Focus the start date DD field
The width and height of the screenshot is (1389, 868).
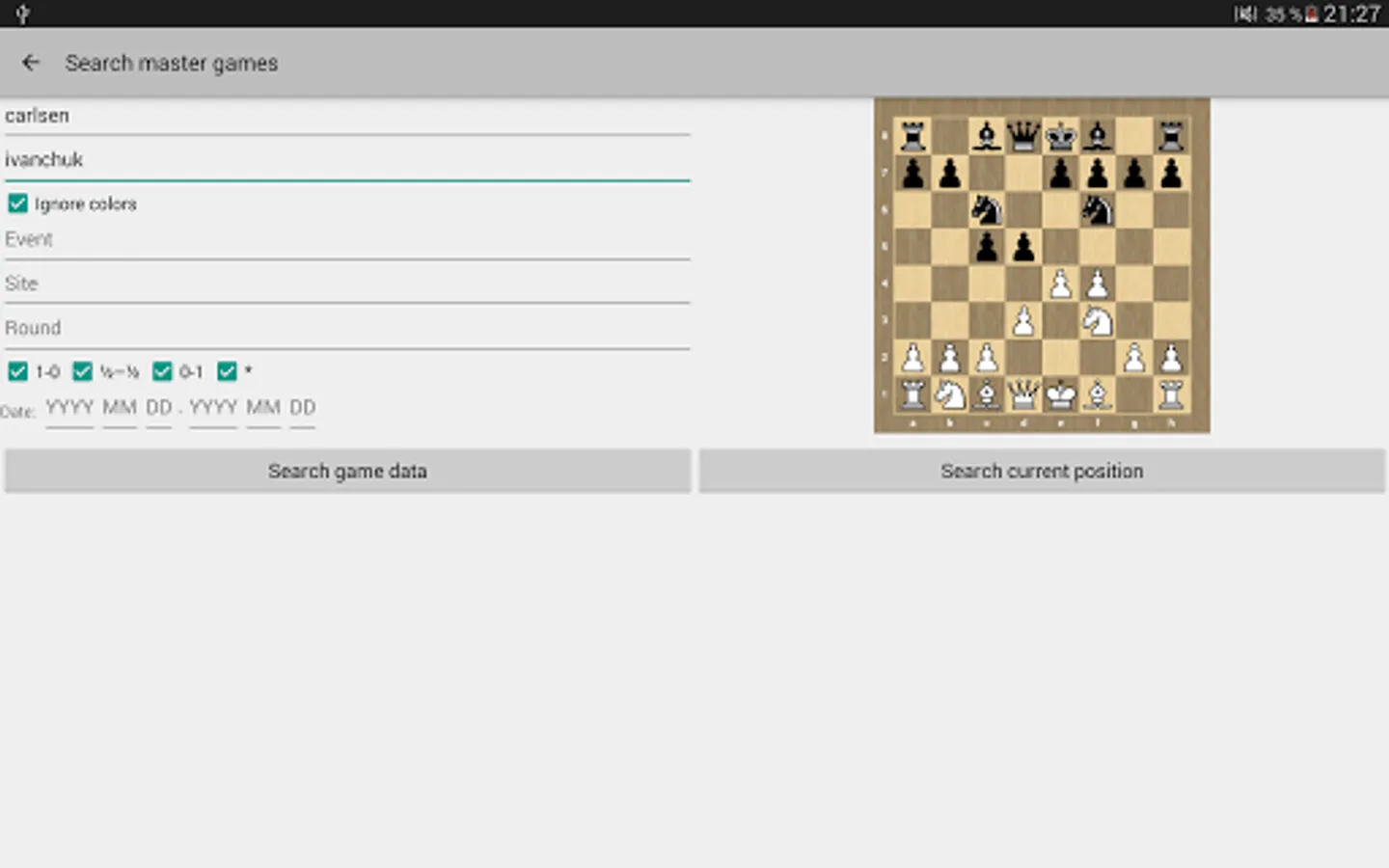[159, 408]
